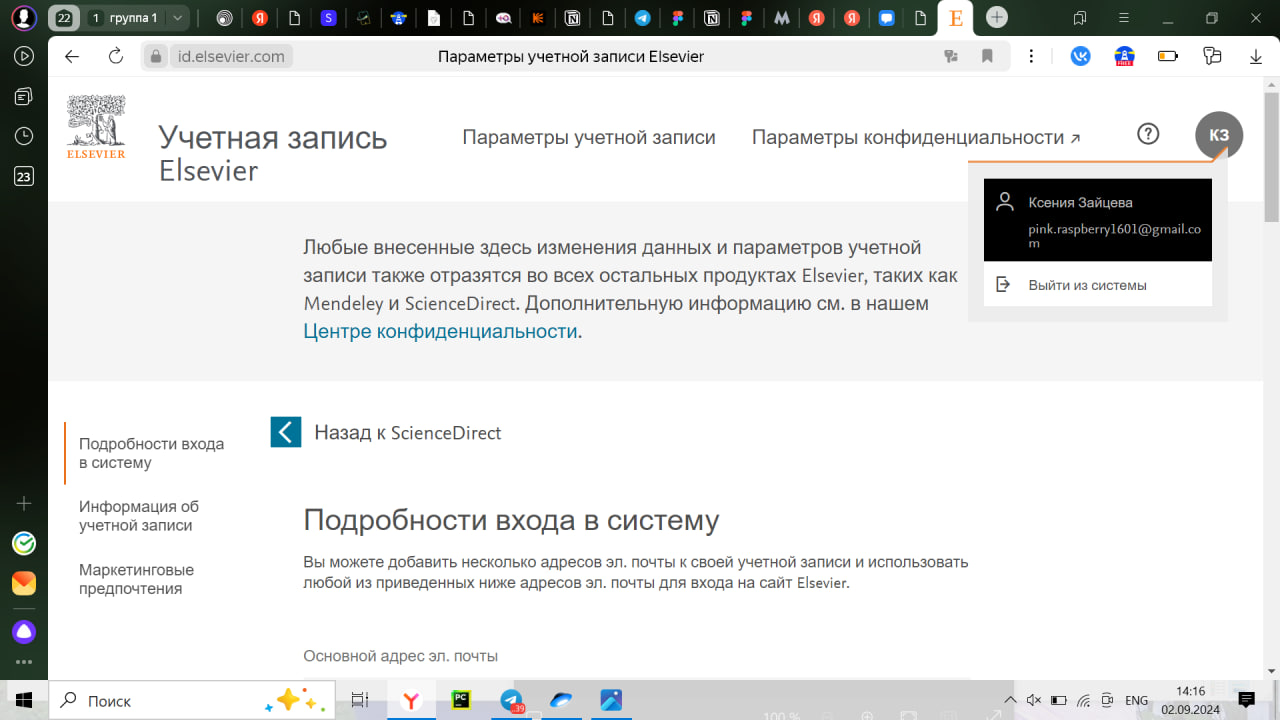Open the purple Alice assistant icon in sidebar
The image size is (1280, 720).
[x=24, y=632]
